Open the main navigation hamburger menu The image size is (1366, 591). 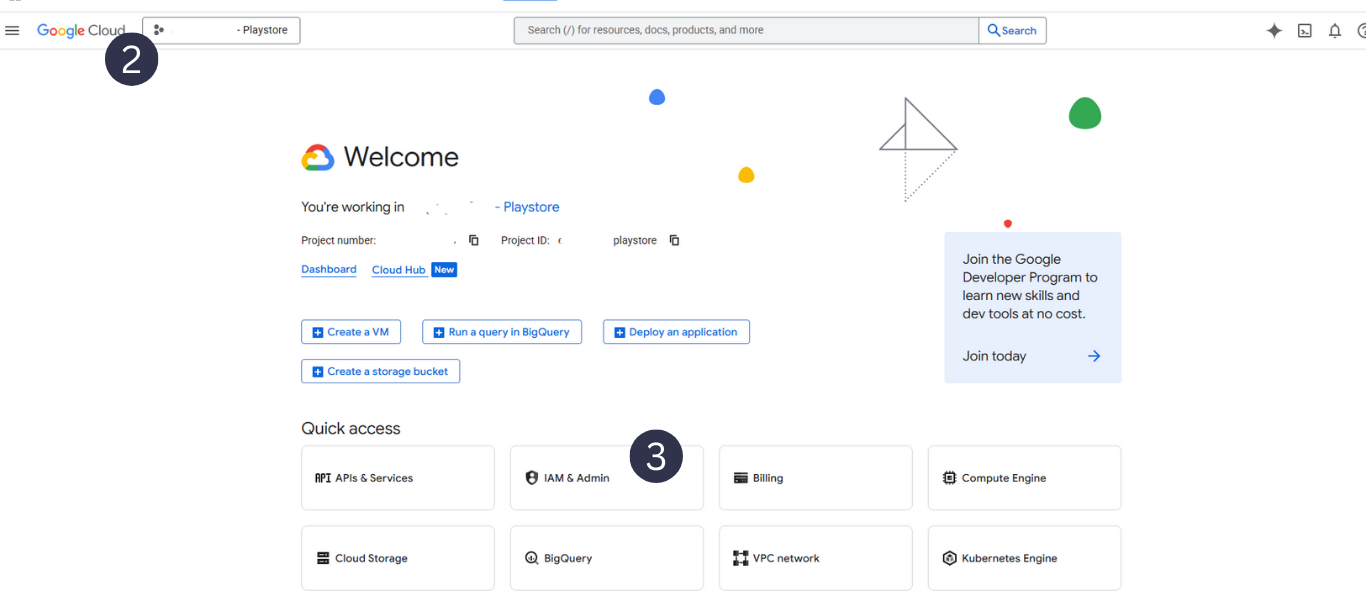click(x=12, y=31)
